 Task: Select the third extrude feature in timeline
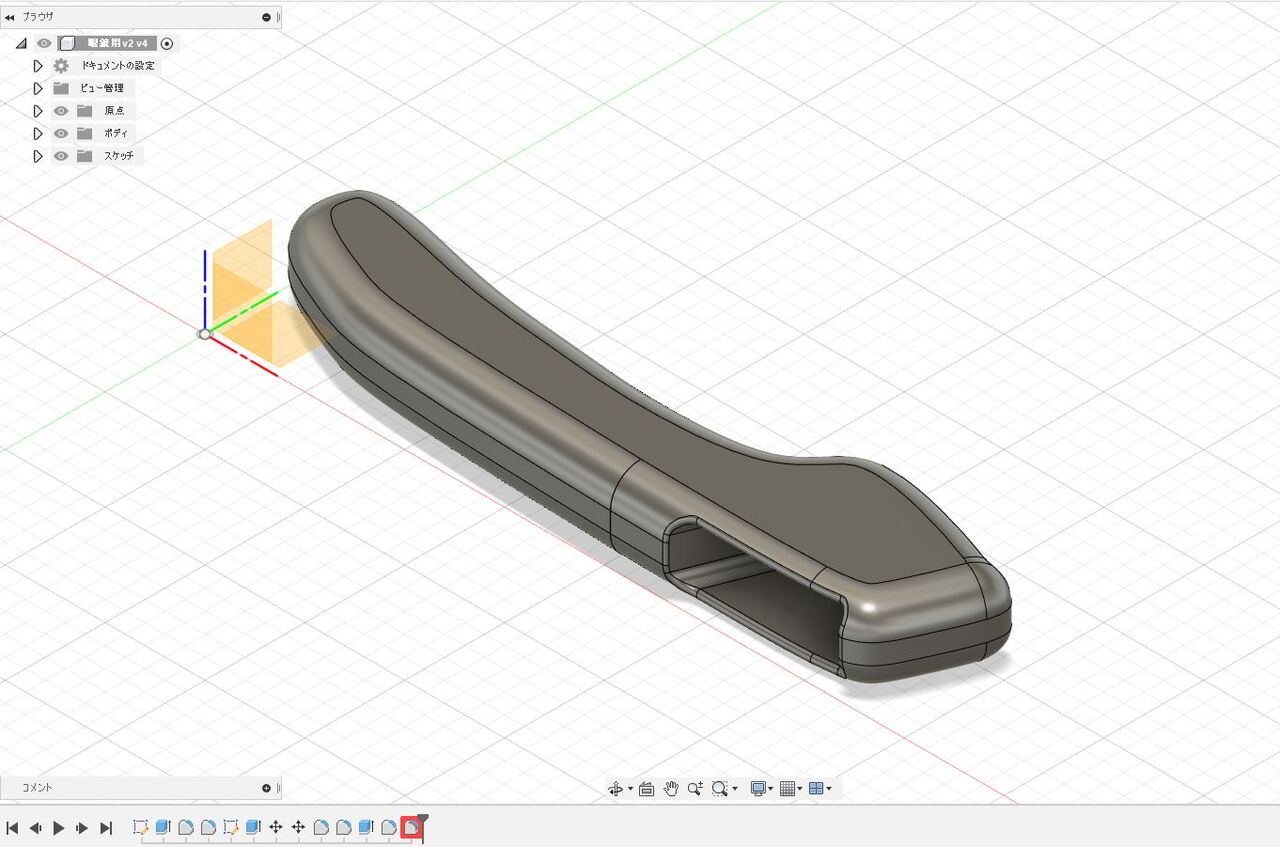[366, 828]
